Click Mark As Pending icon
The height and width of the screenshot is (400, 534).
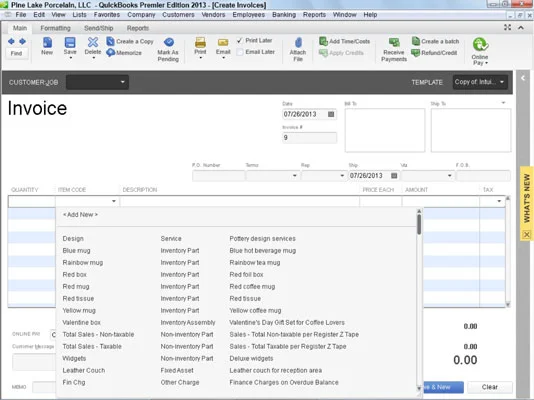click(x=169, y=42)
